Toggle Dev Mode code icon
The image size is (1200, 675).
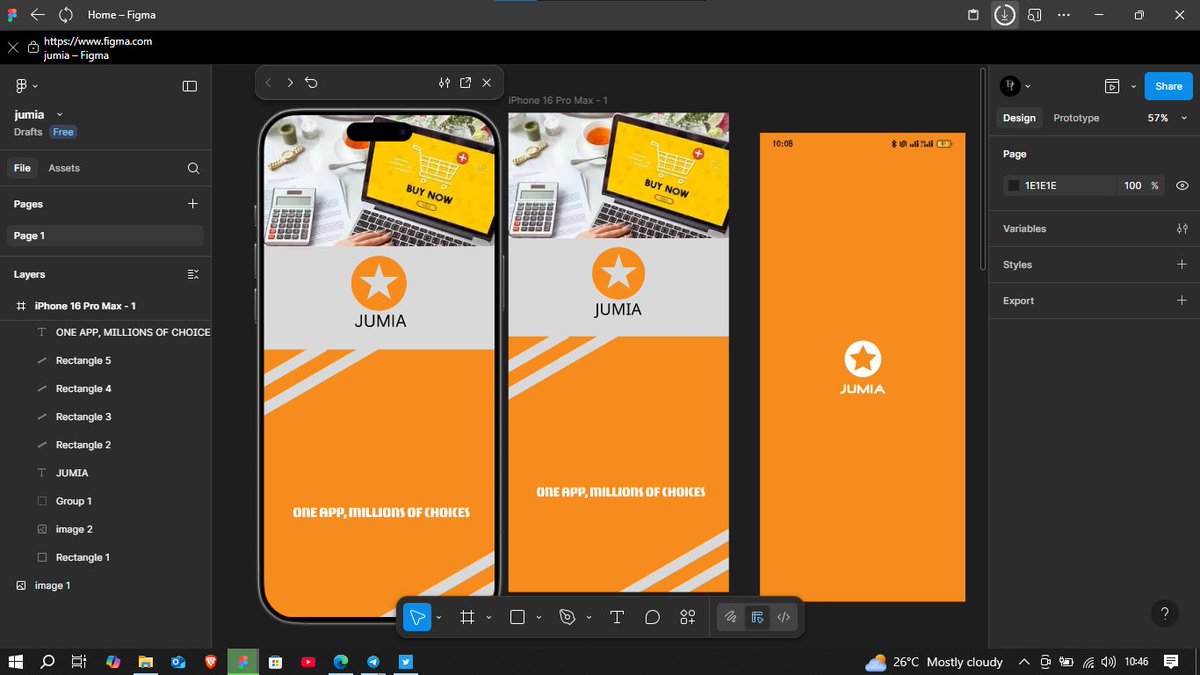783,617
